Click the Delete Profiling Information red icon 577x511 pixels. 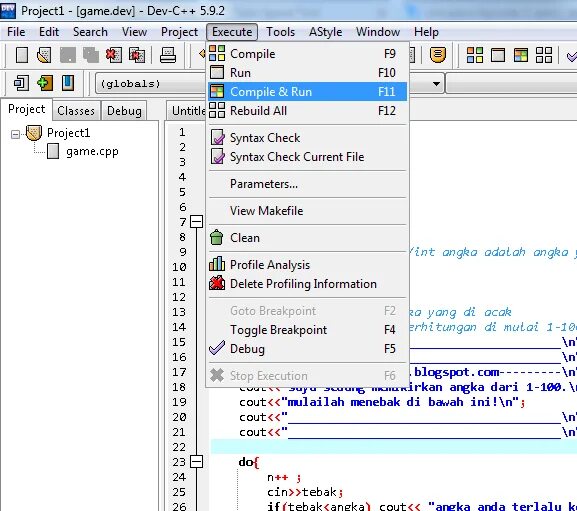[217, 283]
